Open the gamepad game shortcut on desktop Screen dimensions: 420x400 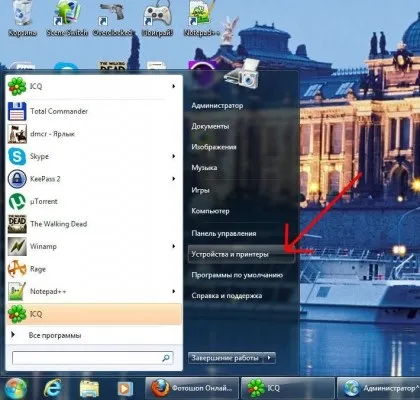coord(157,17)
